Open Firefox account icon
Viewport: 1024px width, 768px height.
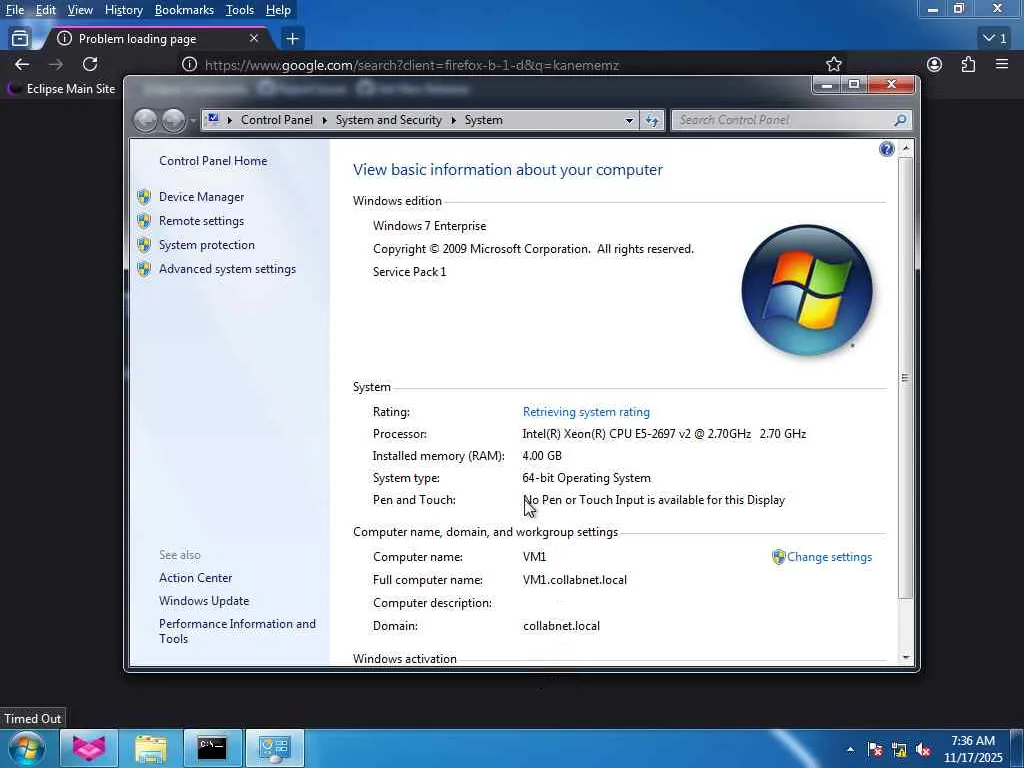935,64
